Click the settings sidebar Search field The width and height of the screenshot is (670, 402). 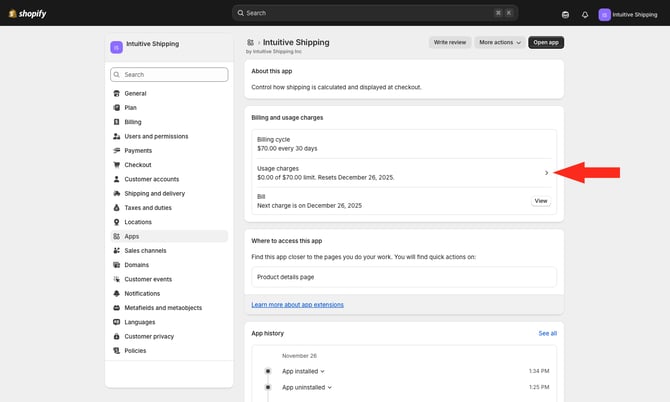pos(169,74)
